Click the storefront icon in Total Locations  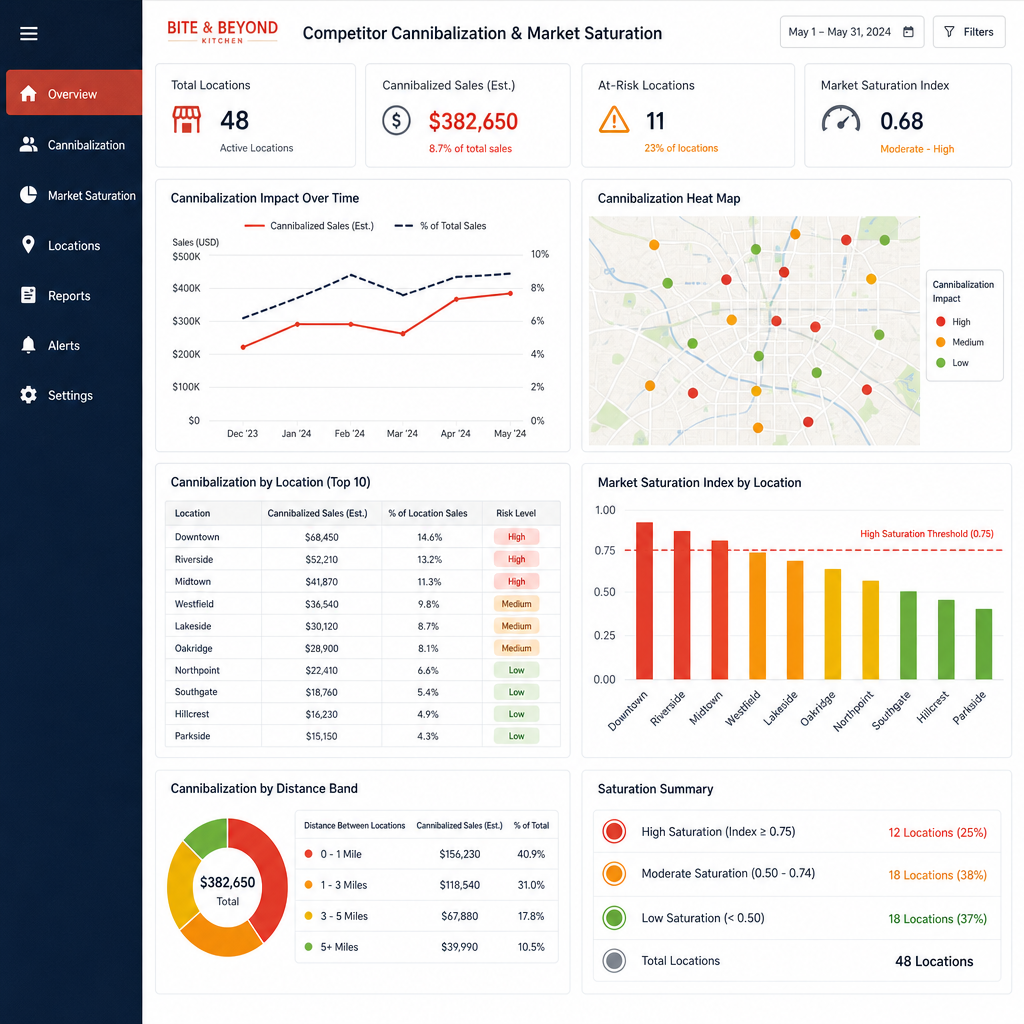(187, 120)
